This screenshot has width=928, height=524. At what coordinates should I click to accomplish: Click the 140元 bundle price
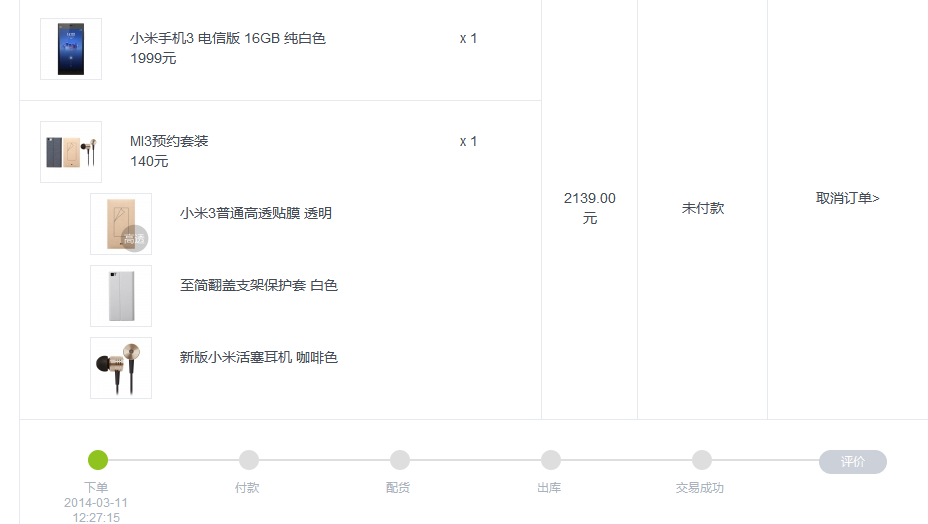(x=149, y=162)
